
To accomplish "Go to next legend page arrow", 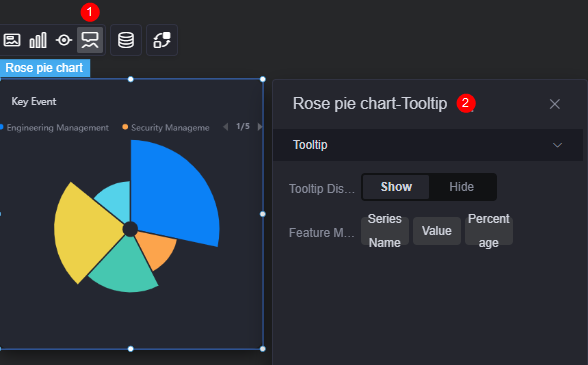I will pyautogui.click(x=260, y=127).
